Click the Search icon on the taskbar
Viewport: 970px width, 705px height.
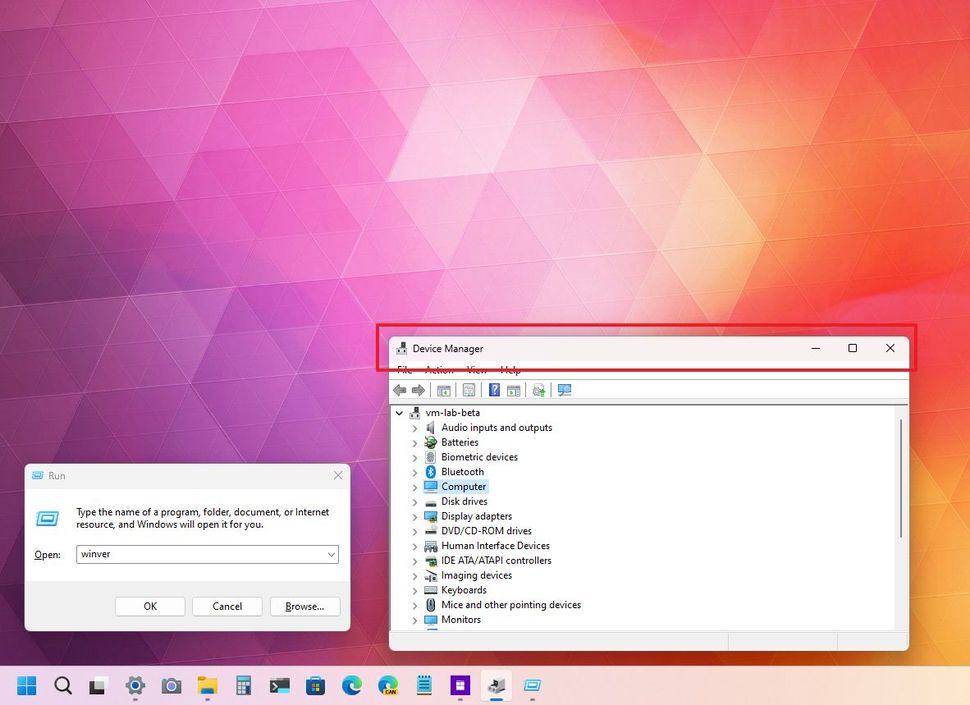coord(63,686)
